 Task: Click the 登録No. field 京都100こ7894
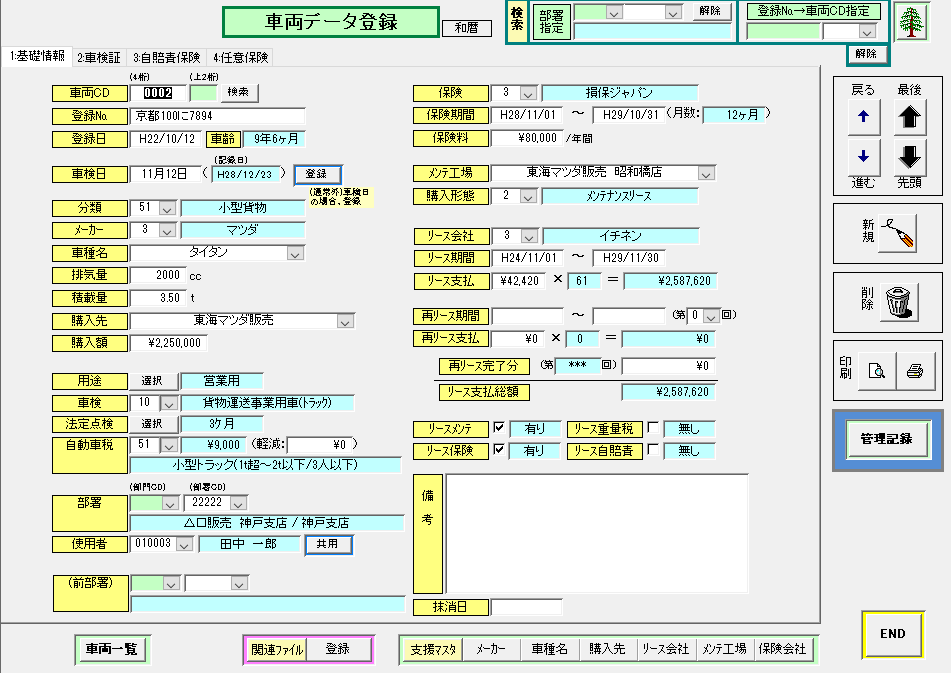point(217,116)
